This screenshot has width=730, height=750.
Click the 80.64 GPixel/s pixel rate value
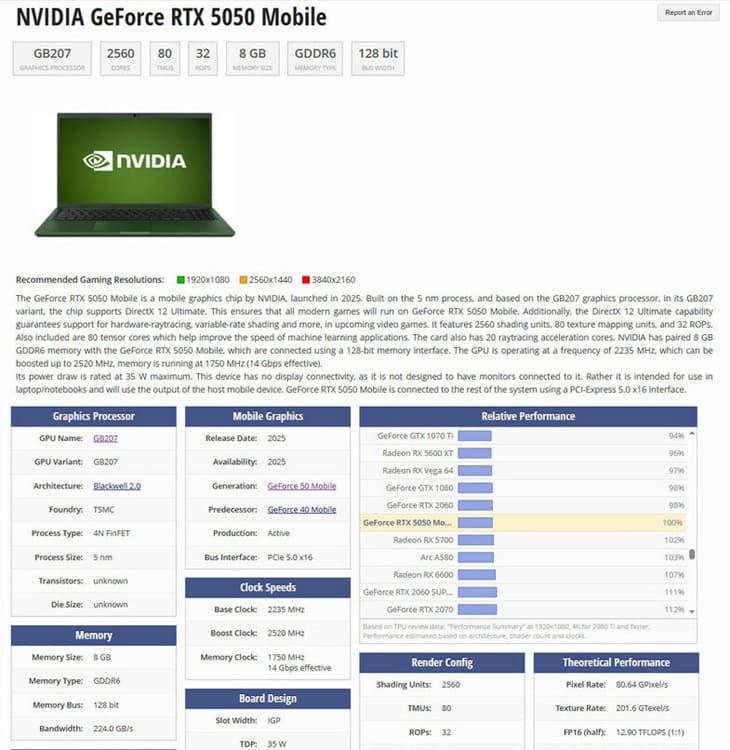[x=642, y=684]
